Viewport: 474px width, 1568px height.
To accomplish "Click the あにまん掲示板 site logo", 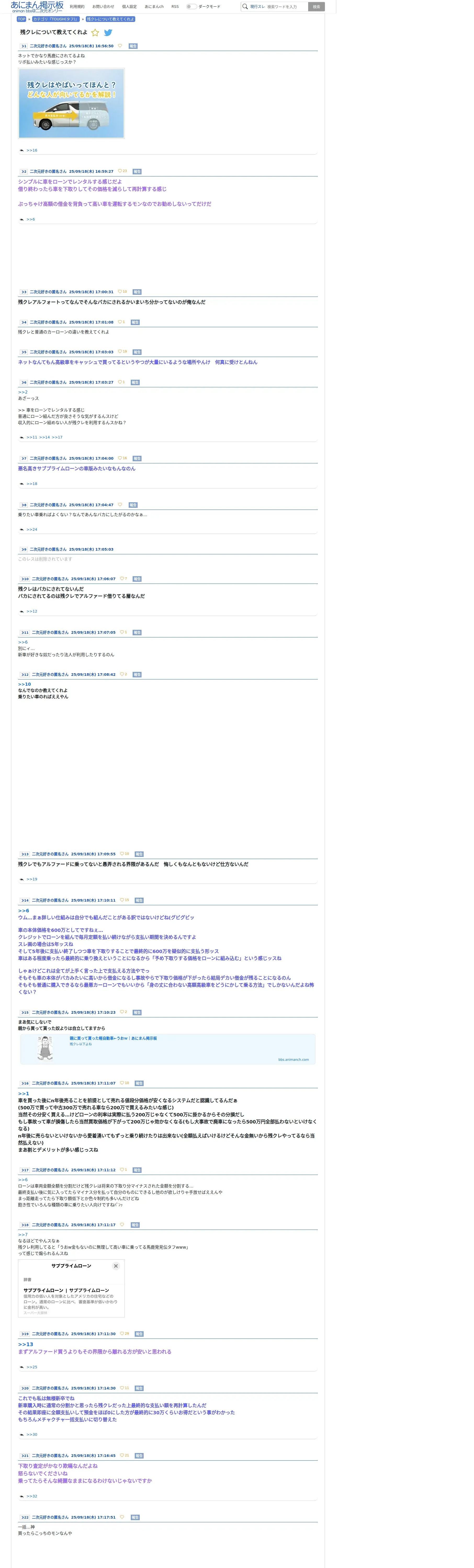I will [37, 7].
